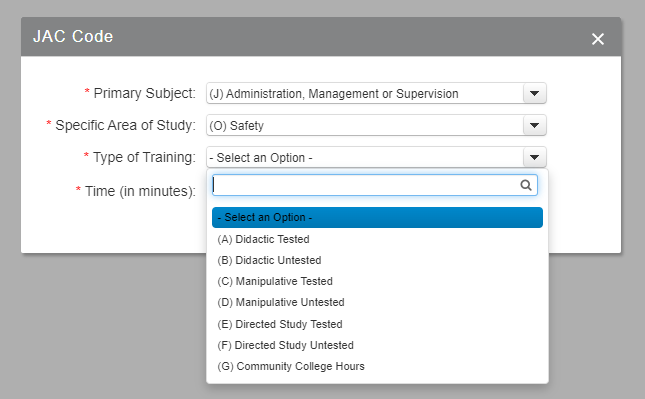Collapse the Type of Training dropdown
This screenshot has height=399, width=645.
pyautogui.click(x=376, y=157)
